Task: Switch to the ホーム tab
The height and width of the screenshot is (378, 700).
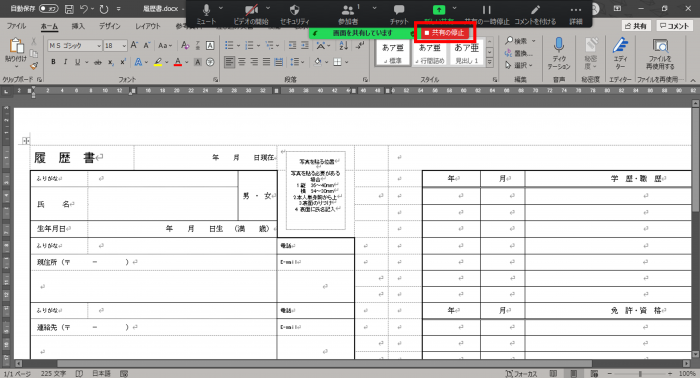Action: (x=49, y=26)
